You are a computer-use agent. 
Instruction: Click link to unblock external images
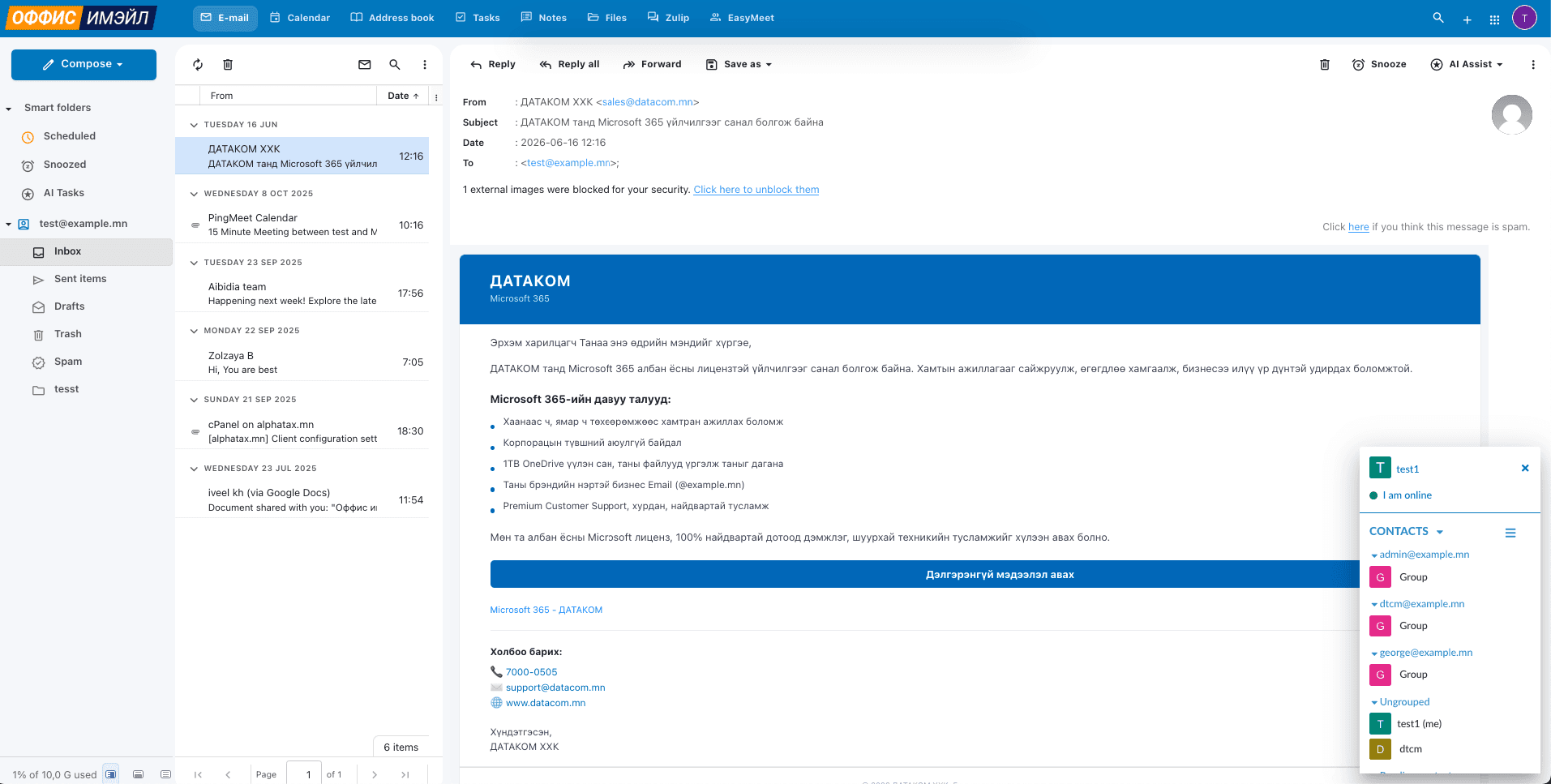tap(756, 190)
